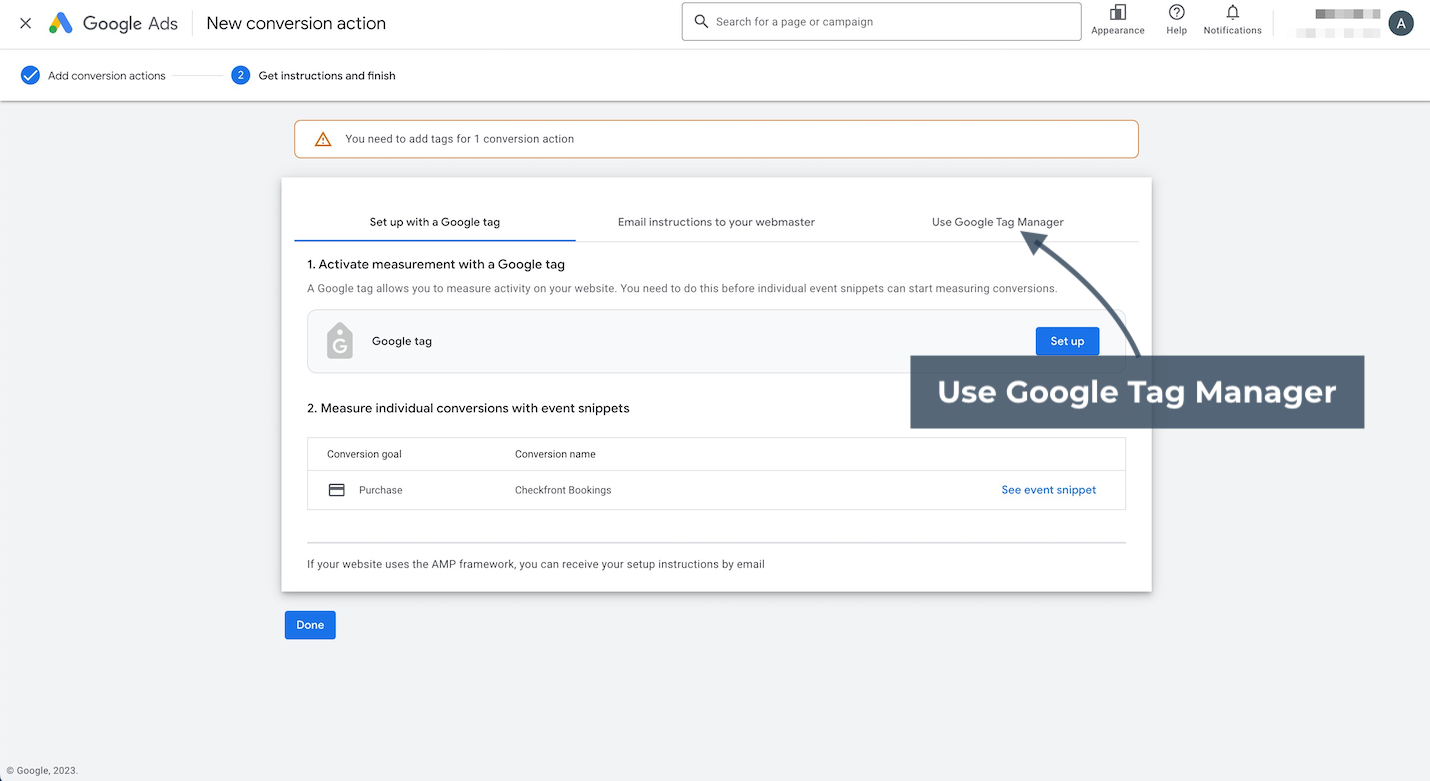The width and height of the screenshot is (1430, 781).
Task: Close the New conversion action page
Action: (x=26, y=23)
